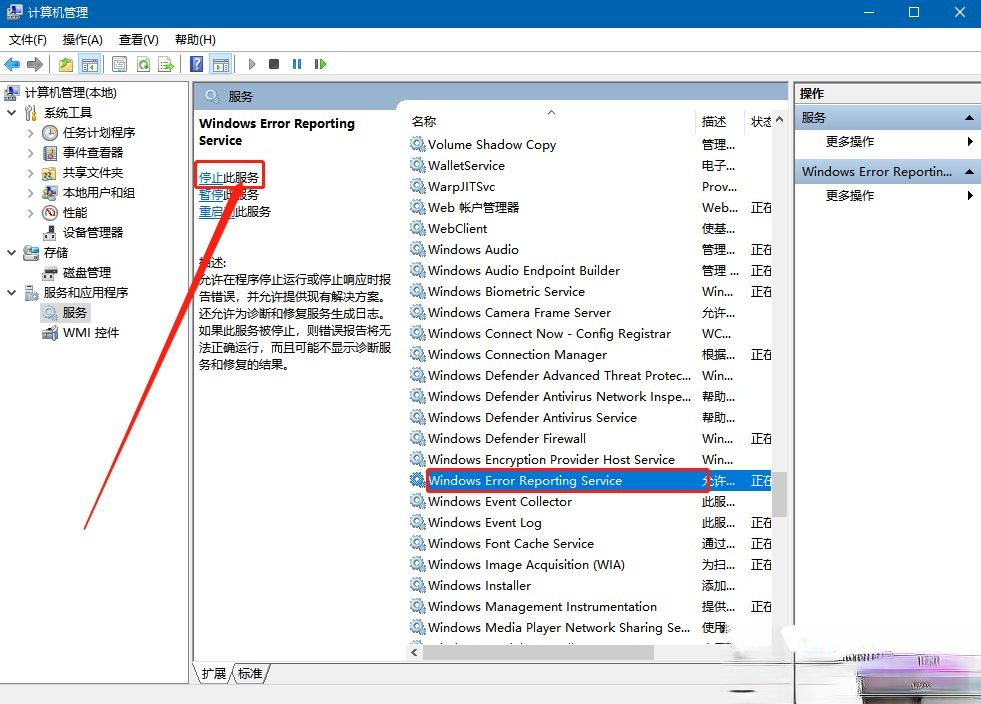This screenshot has width=981, height=704.
Task: Click the Stop service square icon
Action: point(274,64)
